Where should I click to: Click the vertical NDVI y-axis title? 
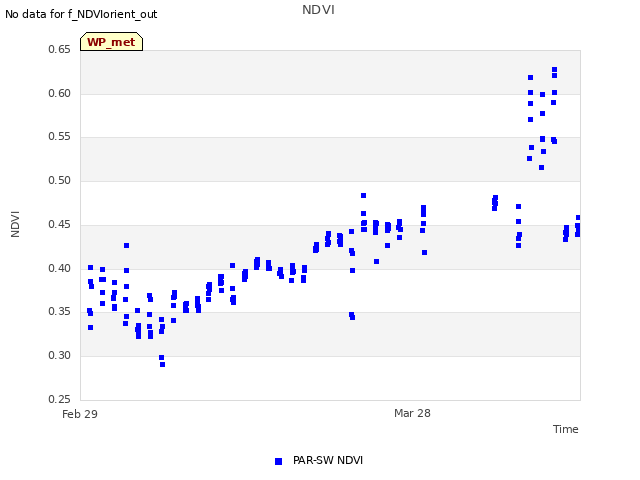coord(15,224)
